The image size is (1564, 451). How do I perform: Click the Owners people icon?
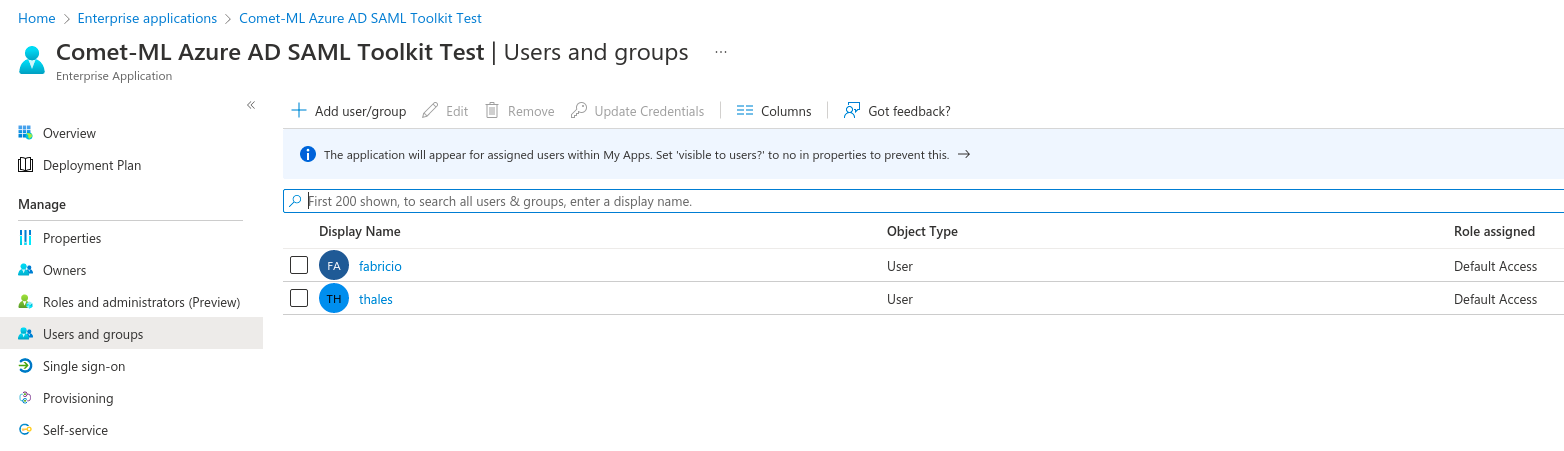pyautogui.click(x=26, y=270)
